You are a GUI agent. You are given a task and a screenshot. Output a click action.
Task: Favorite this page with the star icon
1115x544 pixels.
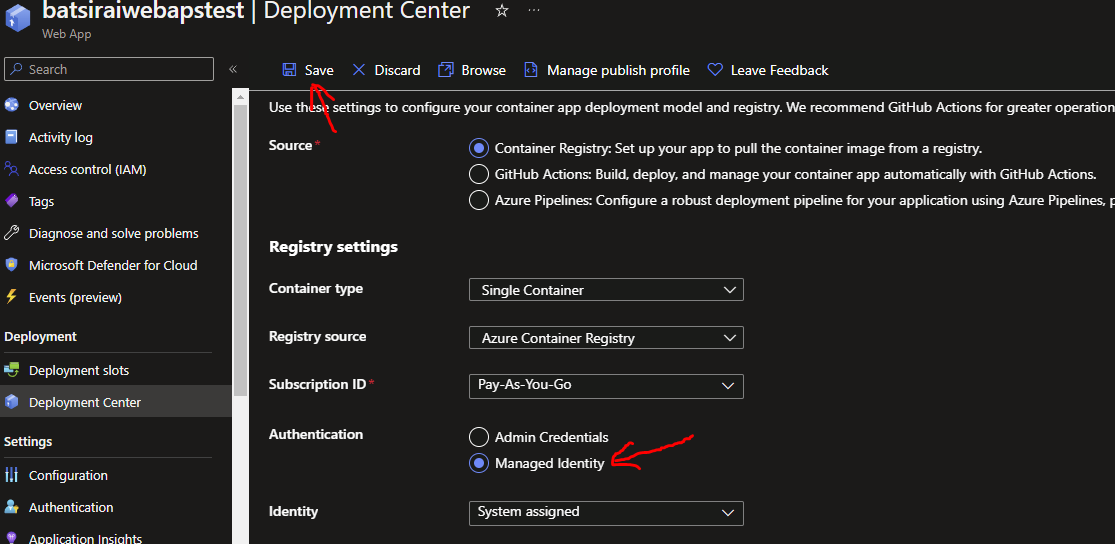(502, 11)
